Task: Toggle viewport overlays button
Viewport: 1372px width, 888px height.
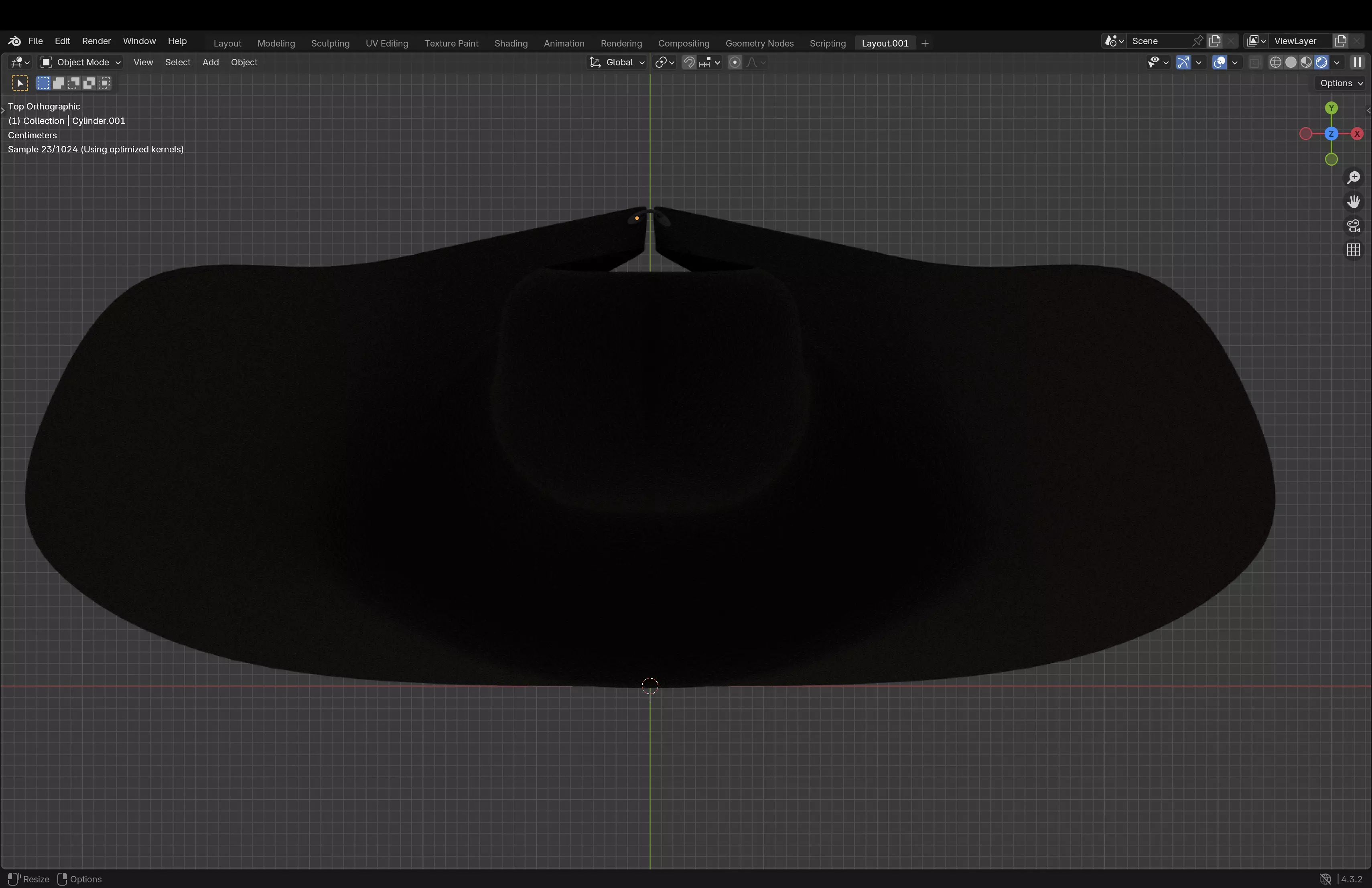Action: (1219, 62)
